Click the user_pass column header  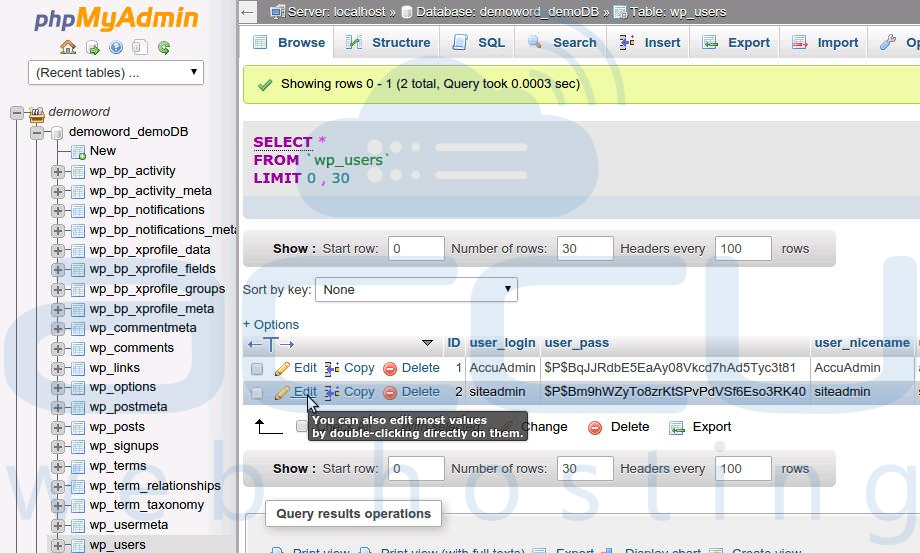coord(576,343)
